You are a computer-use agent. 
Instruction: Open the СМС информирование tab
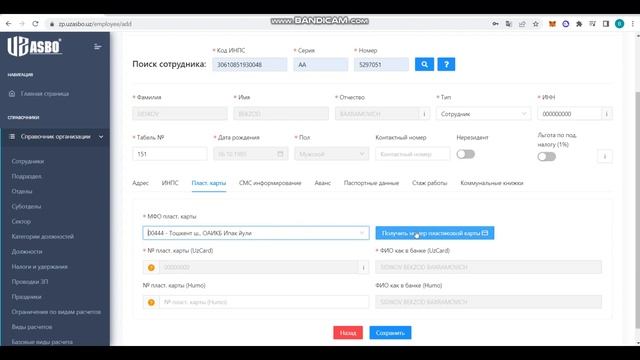pos(270,183)
